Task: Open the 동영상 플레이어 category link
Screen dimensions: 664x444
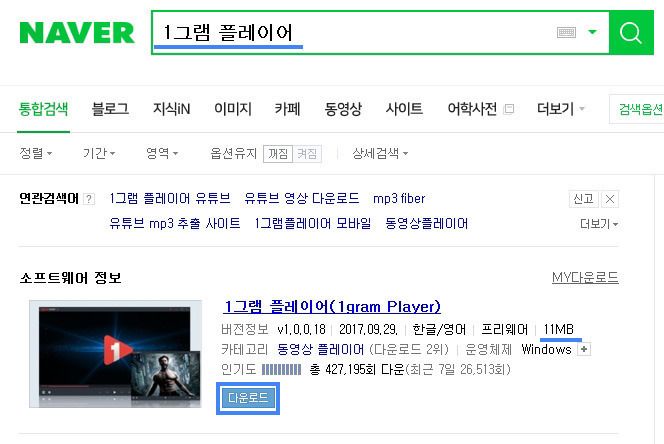Action: pos(320,349)
